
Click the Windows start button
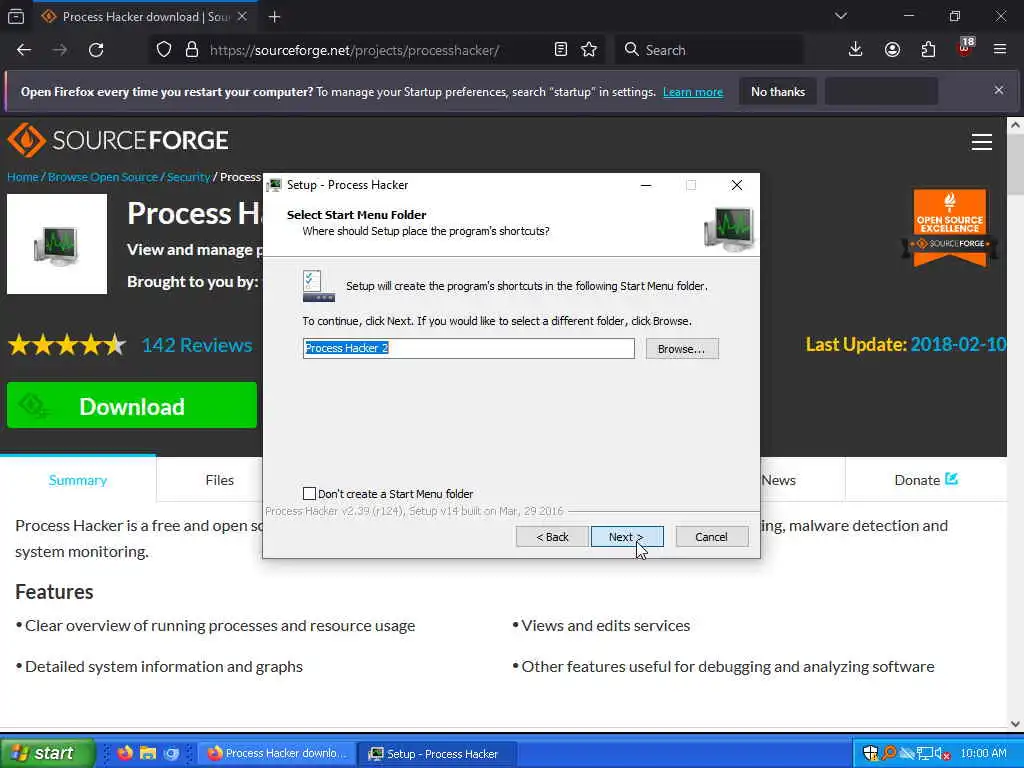pyautogui.click(x=47, y=753)
